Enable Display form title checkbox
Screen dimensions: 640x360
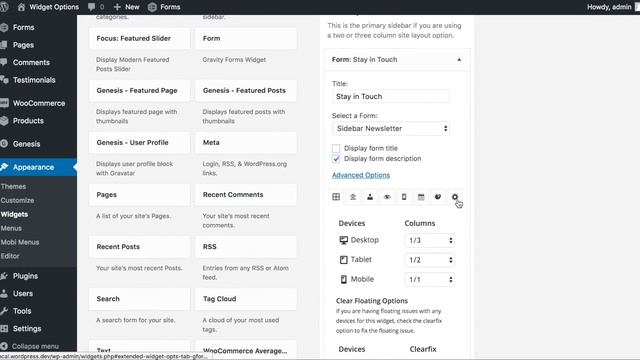[x=336, y=148]
